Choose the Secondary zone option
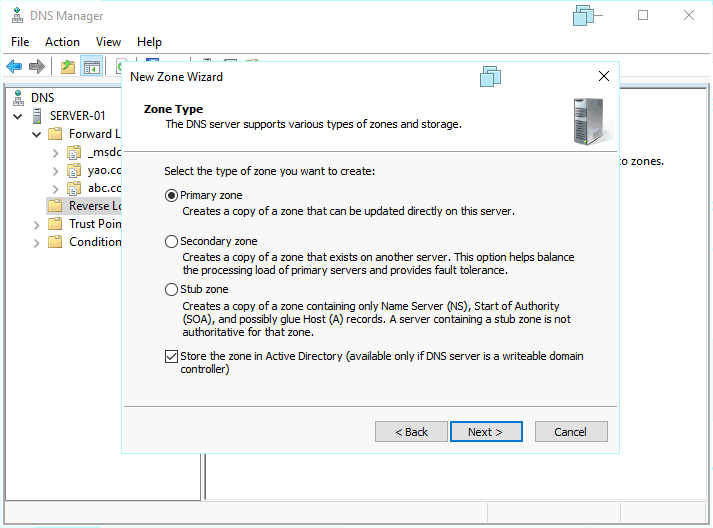713x528 pixels. 171,242
